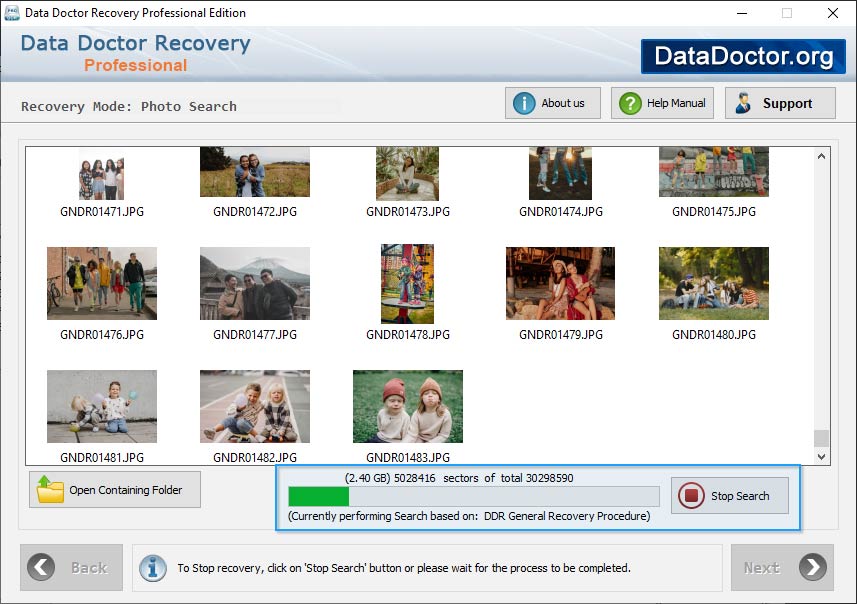
Task: Click the scroll down arrow of the photo list
Action: [821, 456]
